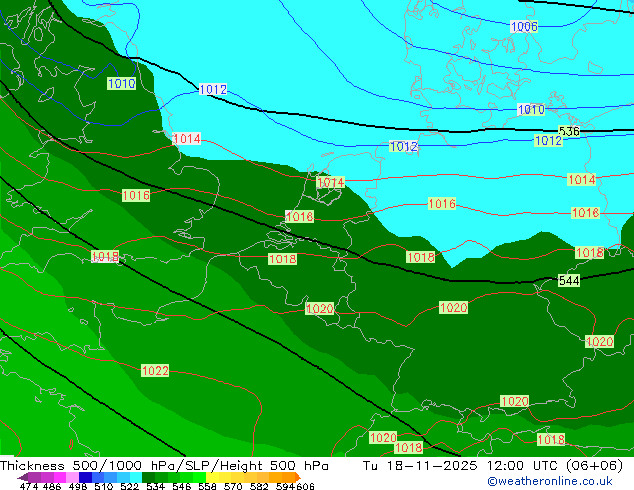
Task: Click the 1010 label below the 1006 label
Action: pyautogui.click(x=531, y=110)
